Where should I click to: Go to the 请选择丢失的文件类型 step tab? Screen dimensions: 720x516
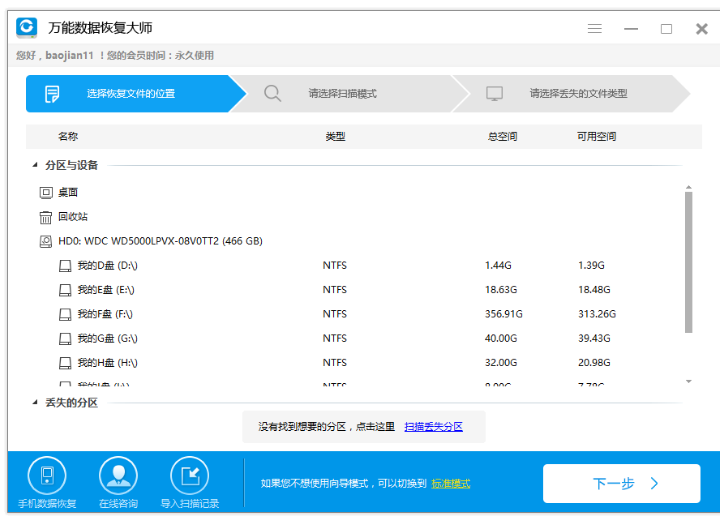[x=578, y=94]
